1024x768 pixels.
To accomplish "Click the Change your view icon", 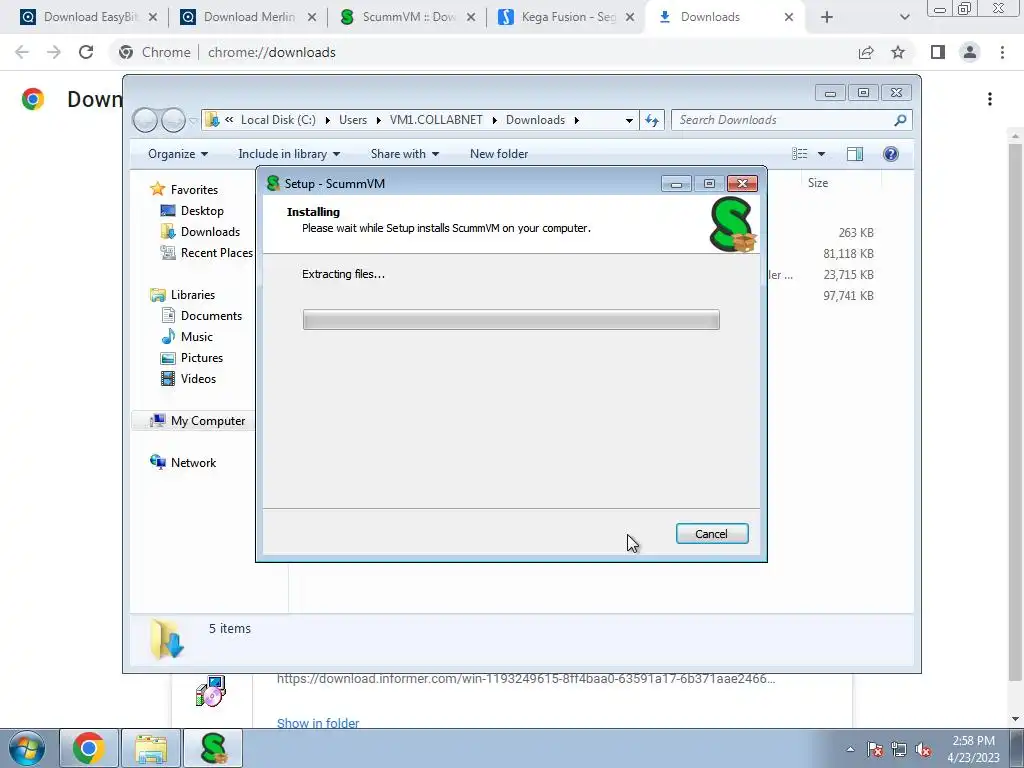I will [799, 153].
